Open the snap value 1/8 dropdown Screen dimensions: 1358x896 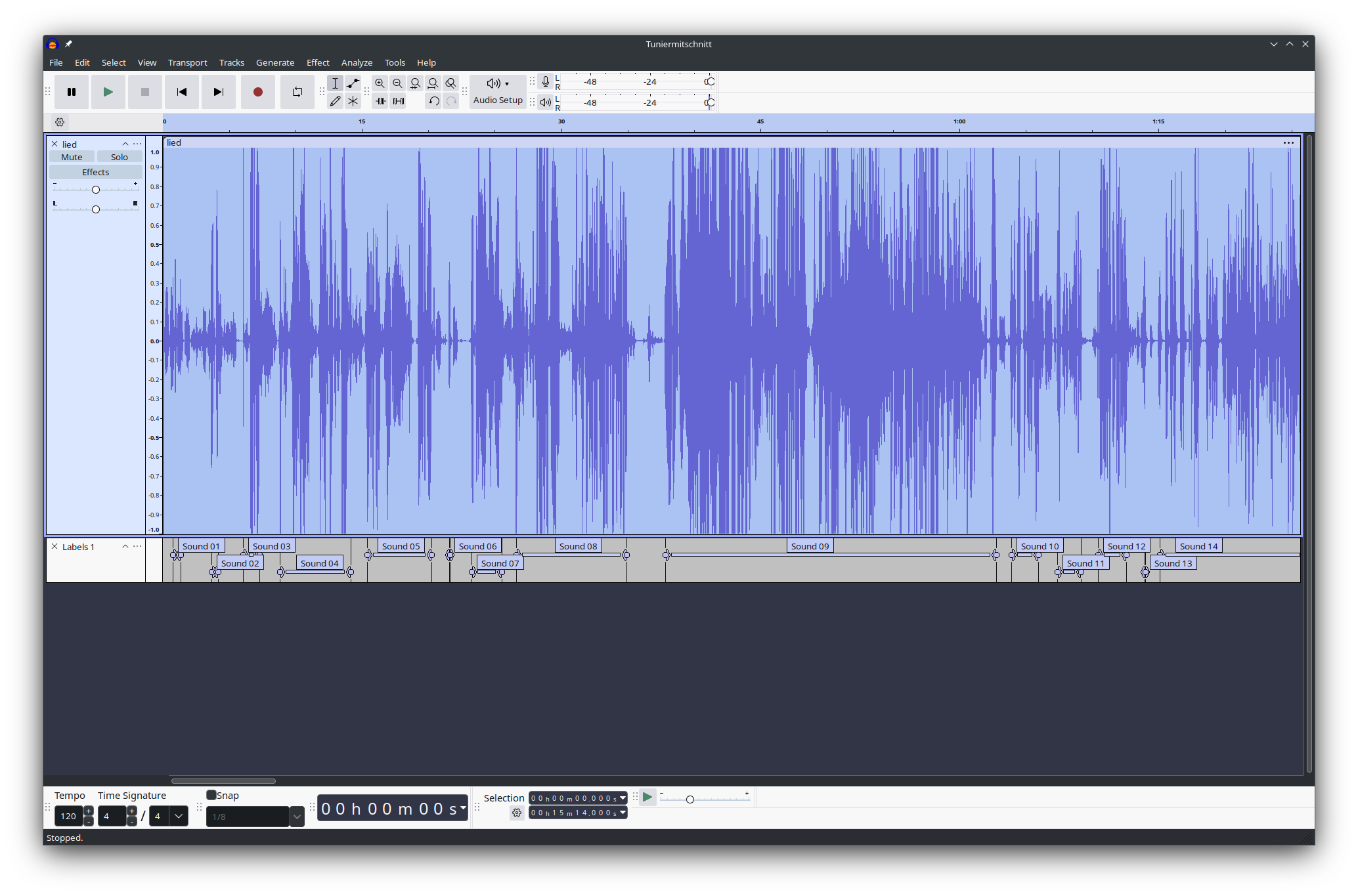(297, 817)
